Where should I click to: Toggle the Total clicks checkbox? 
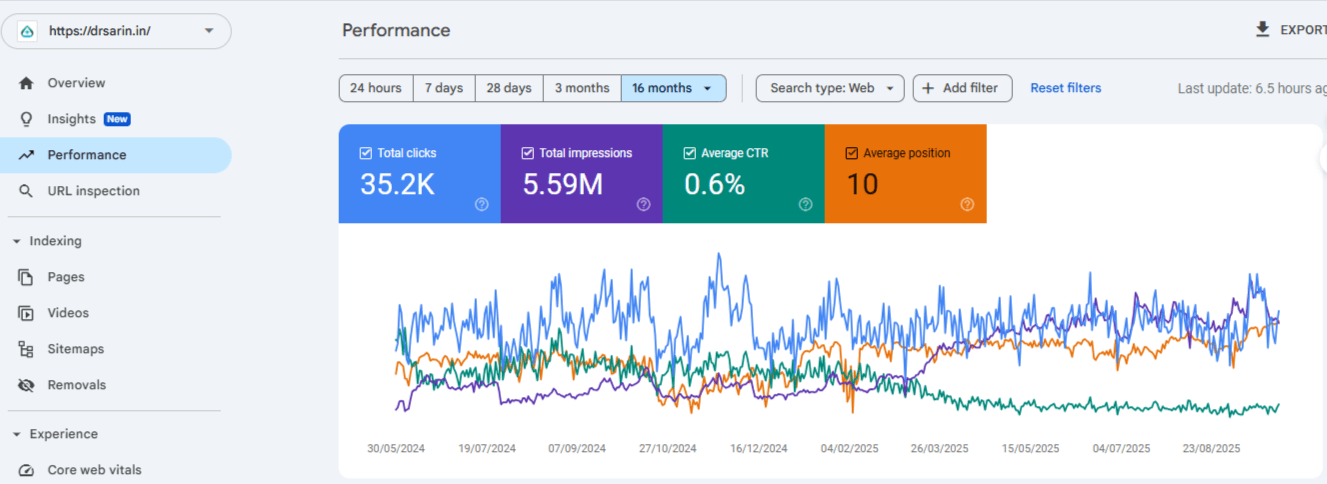point(365,153)
